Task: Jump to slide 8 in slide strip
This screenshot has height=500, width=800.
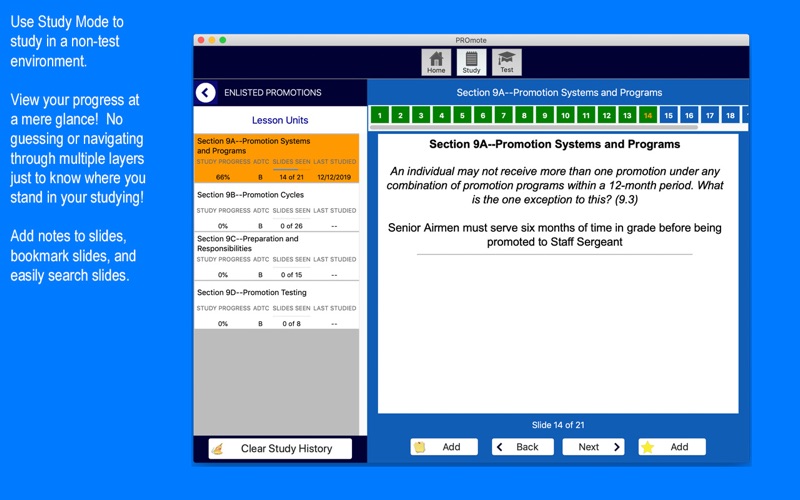Action: [x=524, y=115]
